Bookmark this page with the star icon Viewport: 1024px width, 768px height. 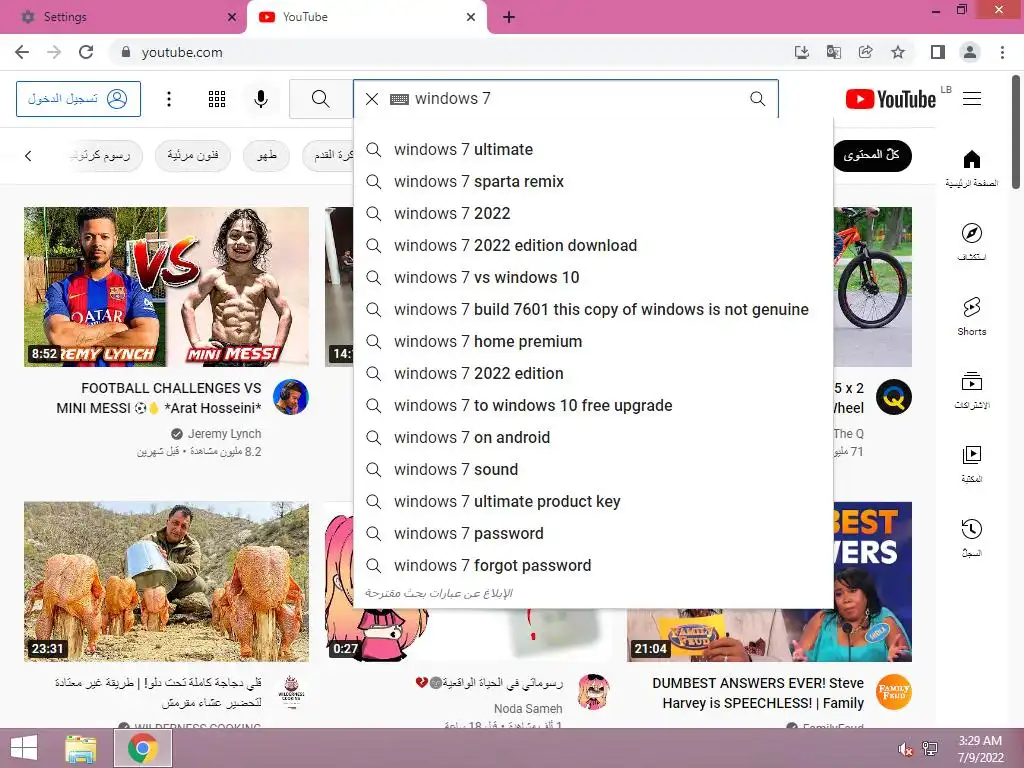pos(898,52)
